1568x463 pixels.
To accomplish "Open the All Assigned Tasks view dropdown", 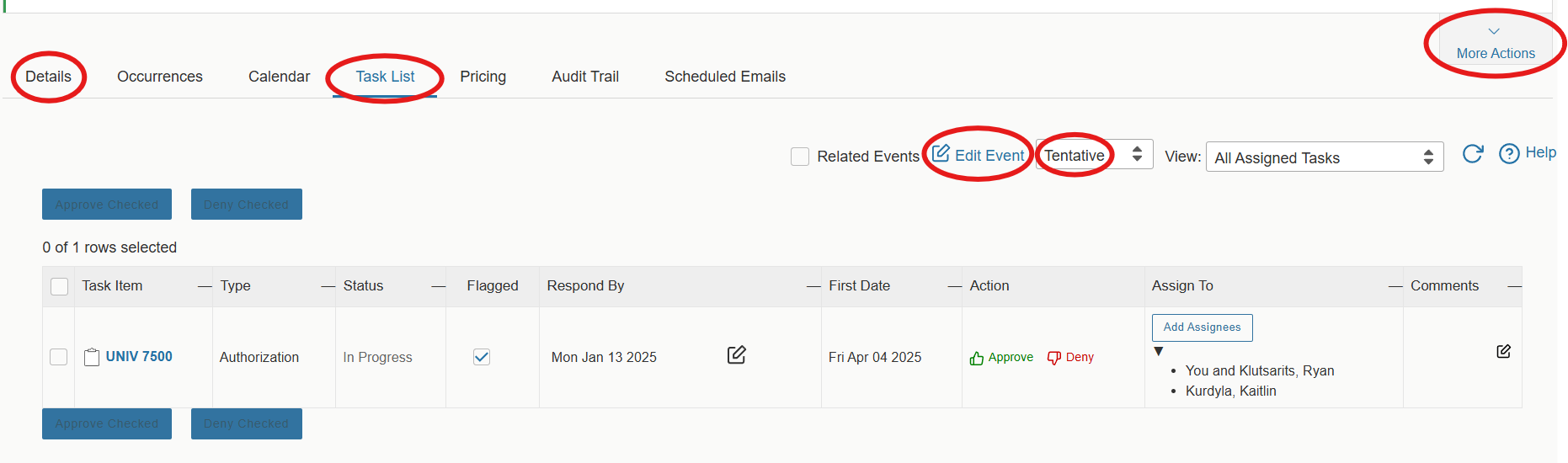I will pyautogui.click(x=1324, y=157).
